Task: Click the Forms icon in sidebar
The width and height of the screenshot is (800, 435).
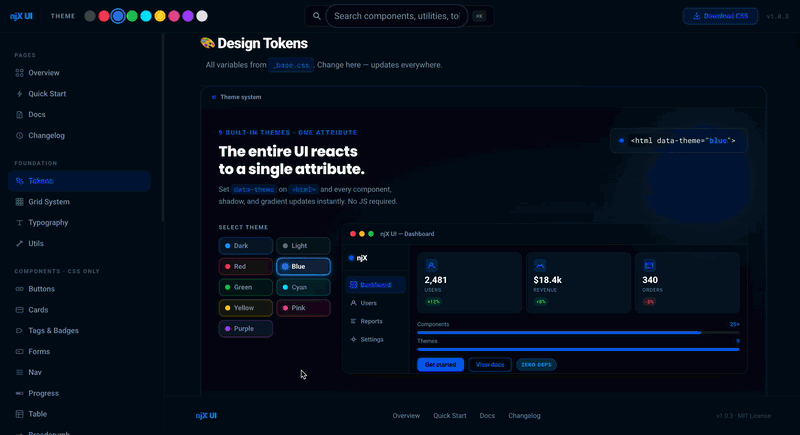Action: point(19,352)
